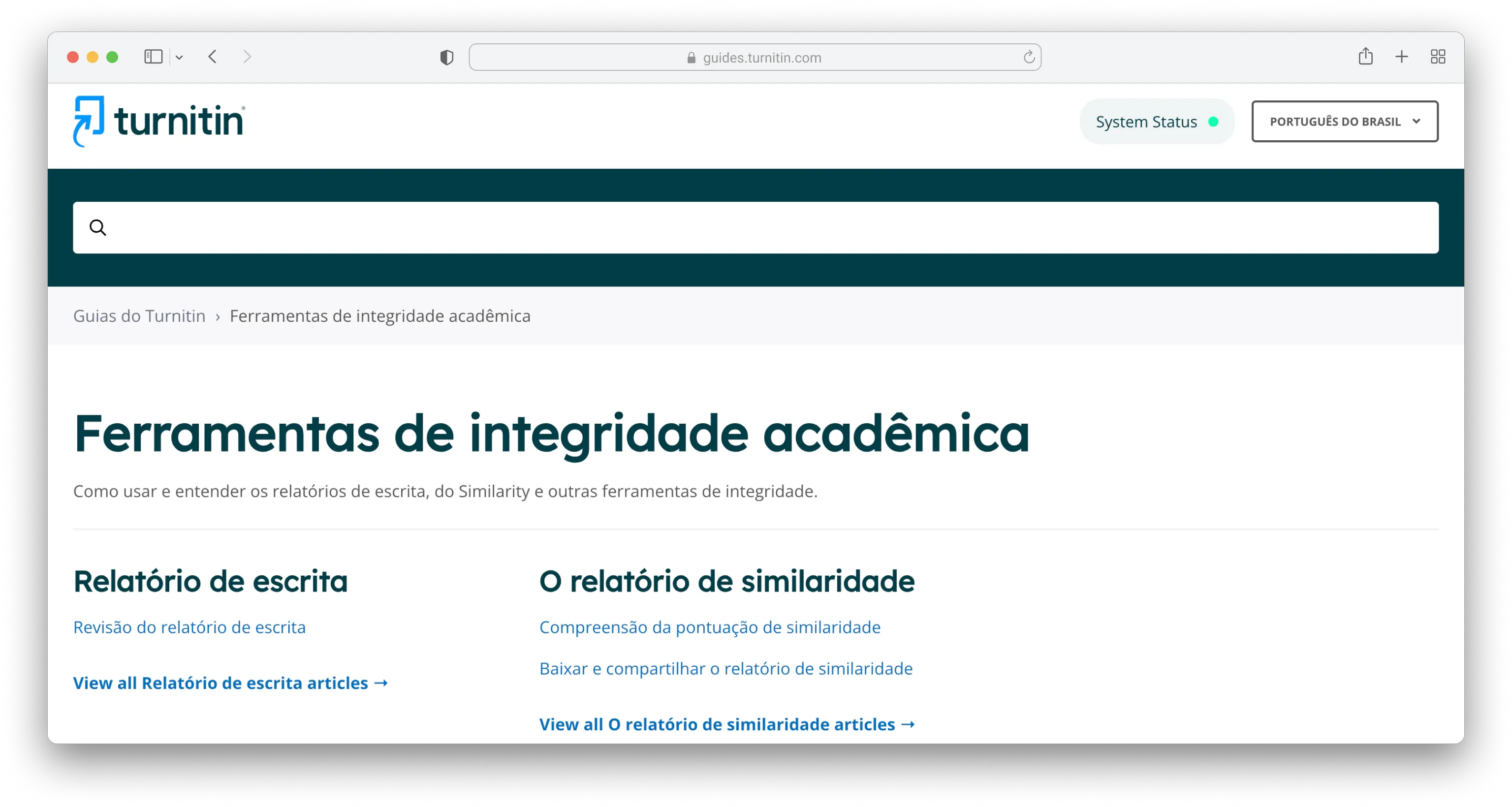Click the search magnifier icon
Viewport: 1512px width, 807px height.
(98, 228)
